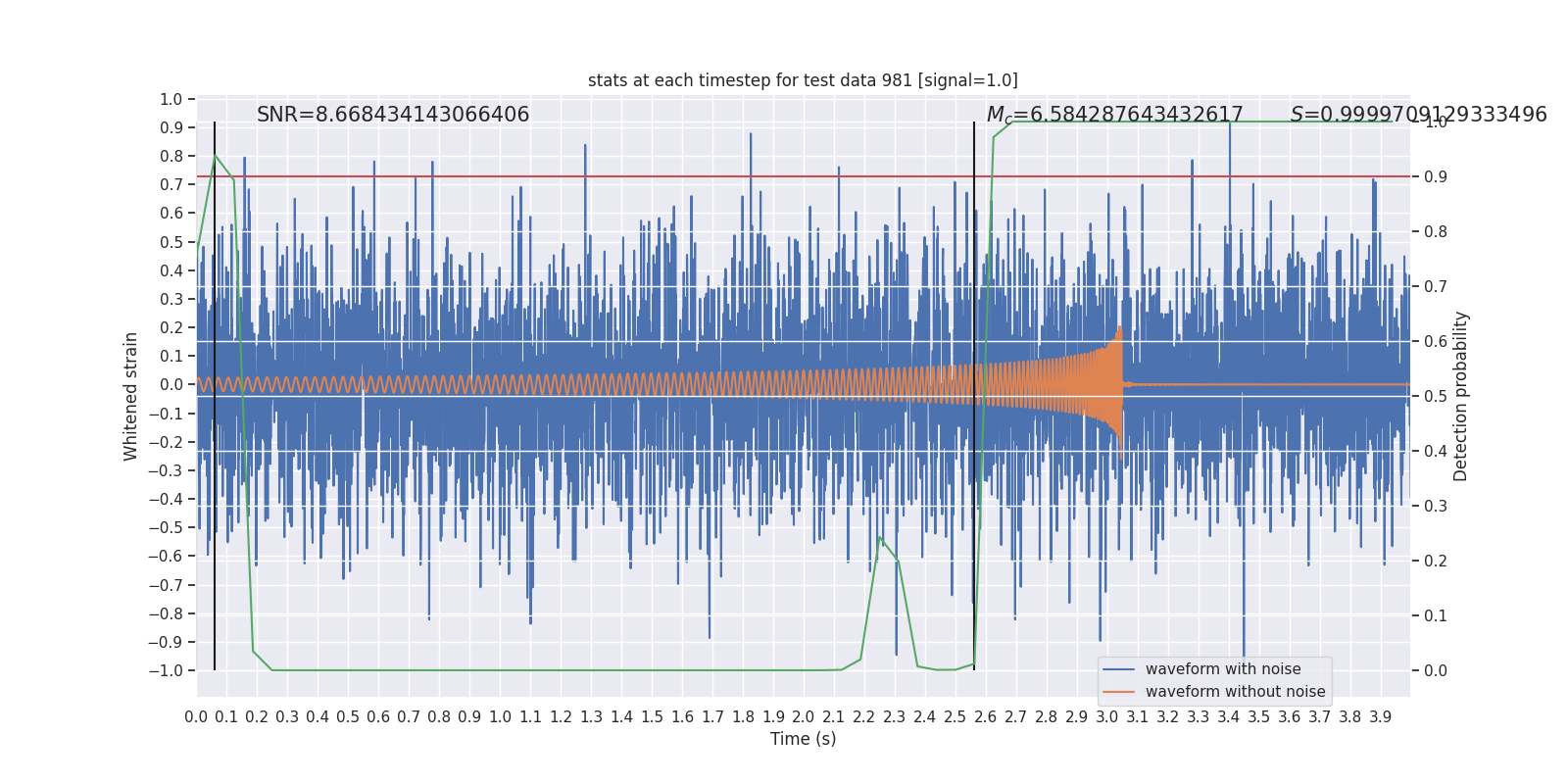Click Whitened strain tick label 0.7
The width and height of the screenshot is (1568, 784).
171,185
